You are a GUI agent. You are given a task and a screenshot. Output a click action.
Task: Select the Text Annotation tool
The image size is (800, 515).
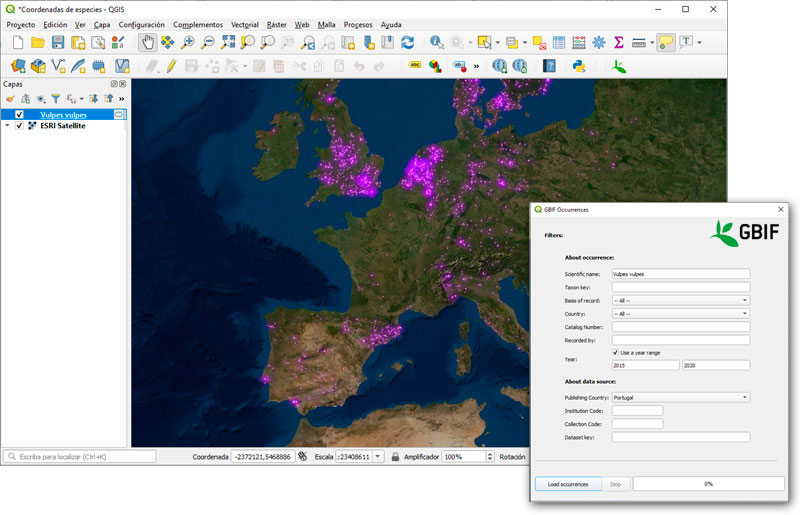click(686, 42)
